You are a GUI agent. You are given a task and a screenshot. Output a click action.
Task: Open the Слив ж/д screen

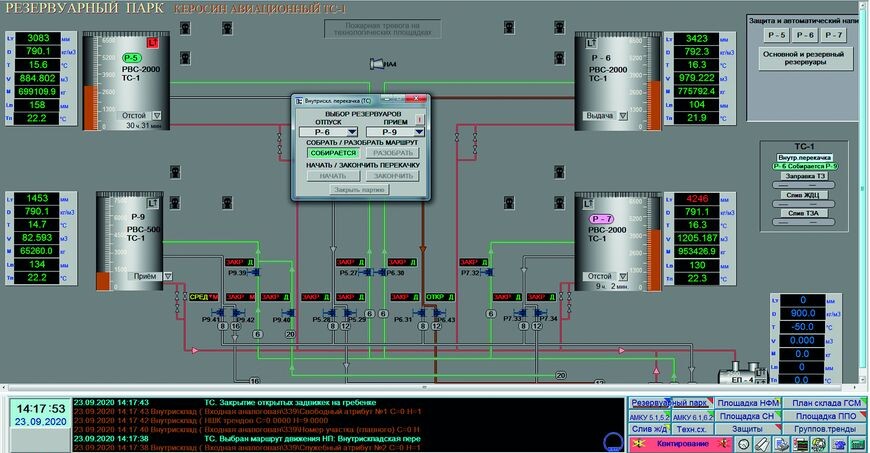point(649,429)
